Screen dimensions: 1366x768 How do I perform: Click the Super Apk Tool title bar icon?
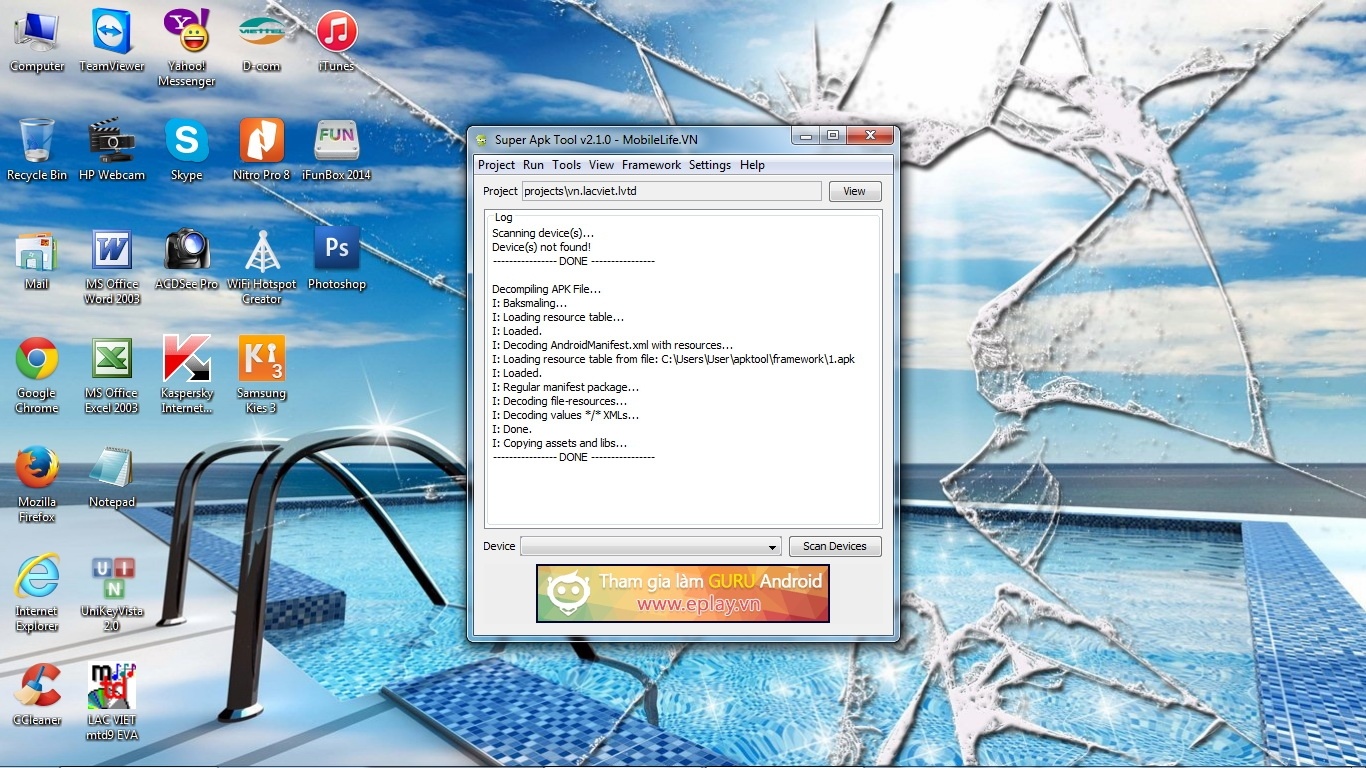[482, 139]
